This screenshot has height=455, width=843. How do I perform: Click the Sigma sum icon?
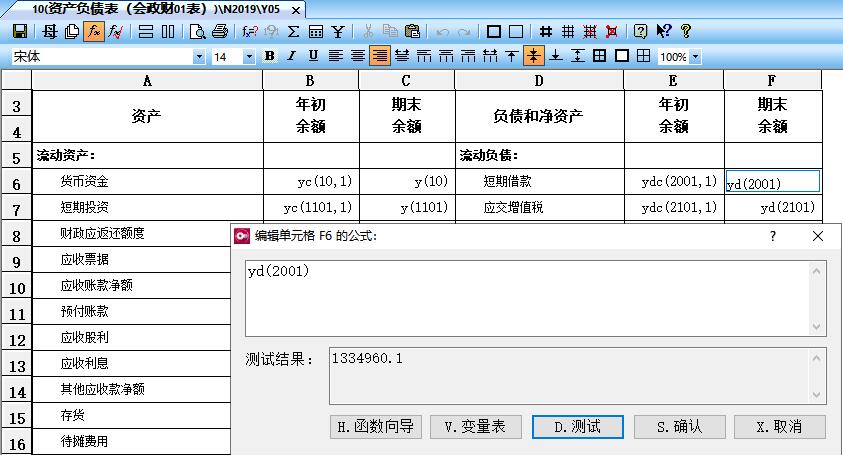[x=293, y=31]
